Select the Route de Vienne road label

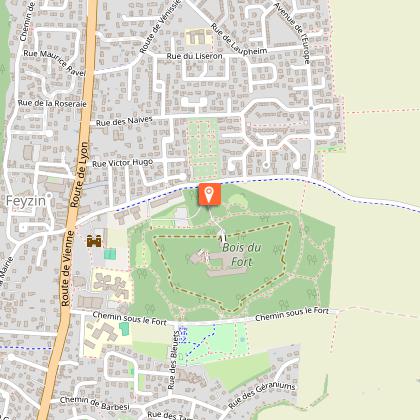click(67, 268)
